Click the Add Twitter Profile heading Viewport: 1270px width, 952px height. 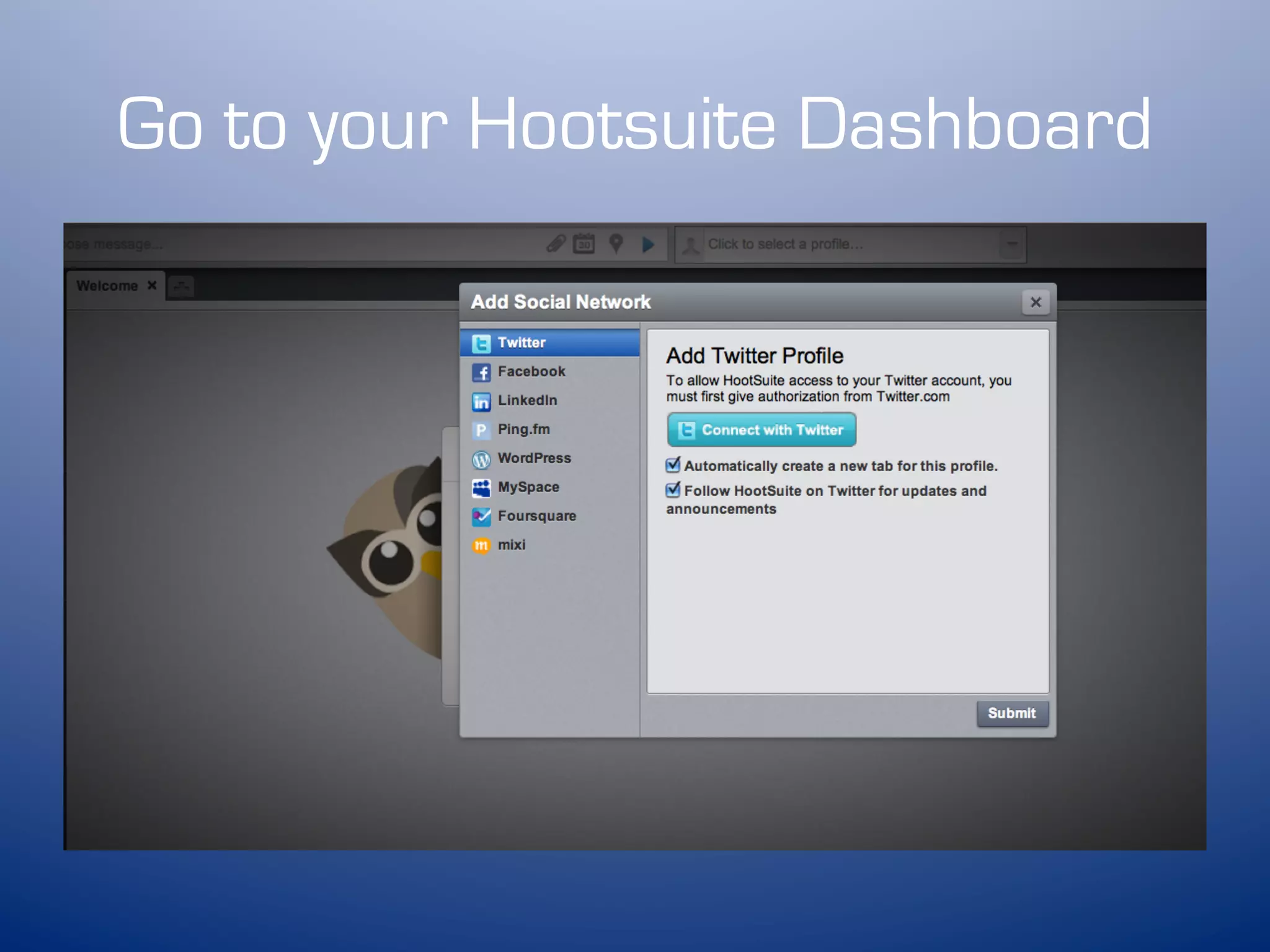pos(755,356)
